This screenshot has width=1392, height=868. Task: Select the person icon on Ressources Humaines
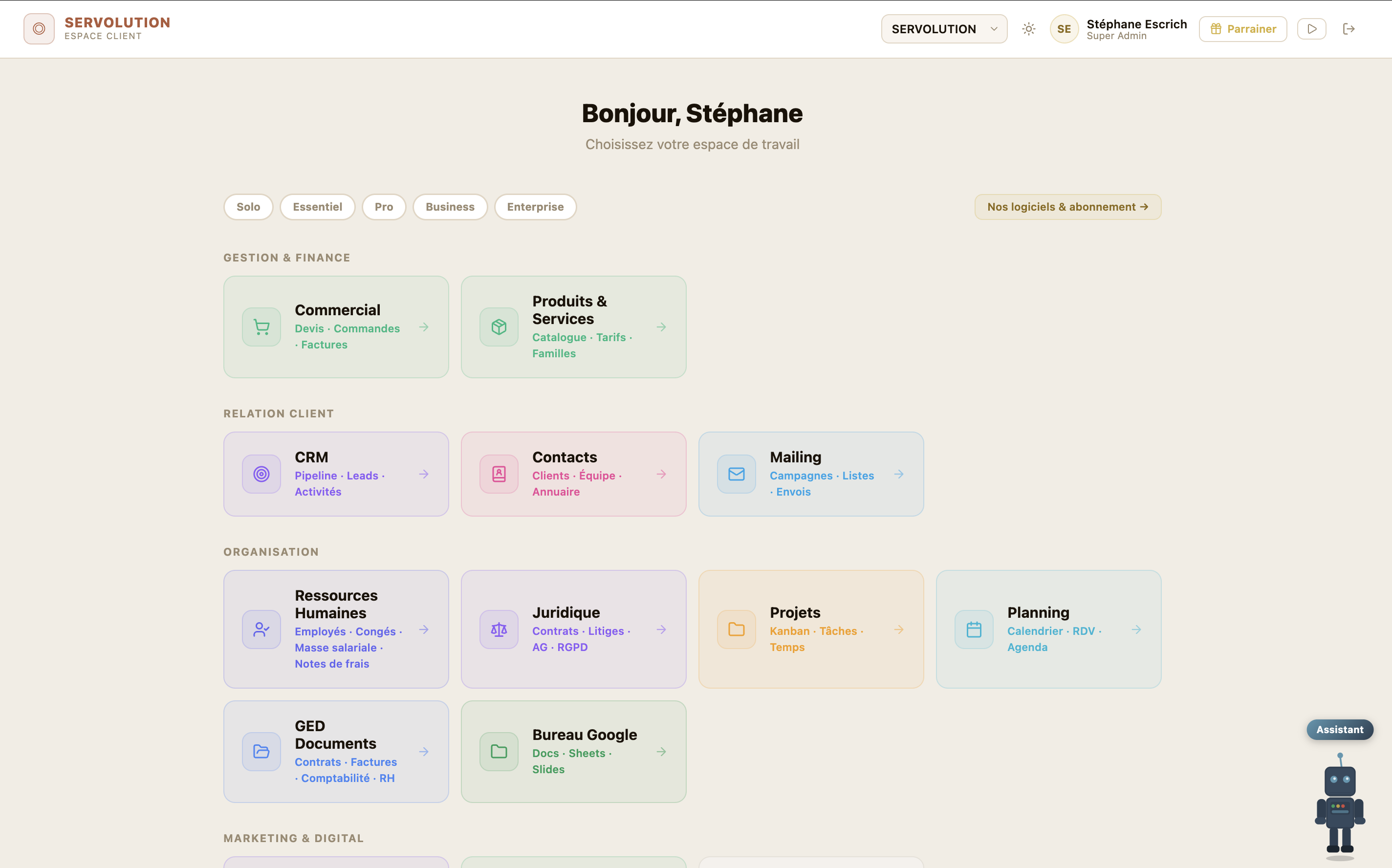261,629
